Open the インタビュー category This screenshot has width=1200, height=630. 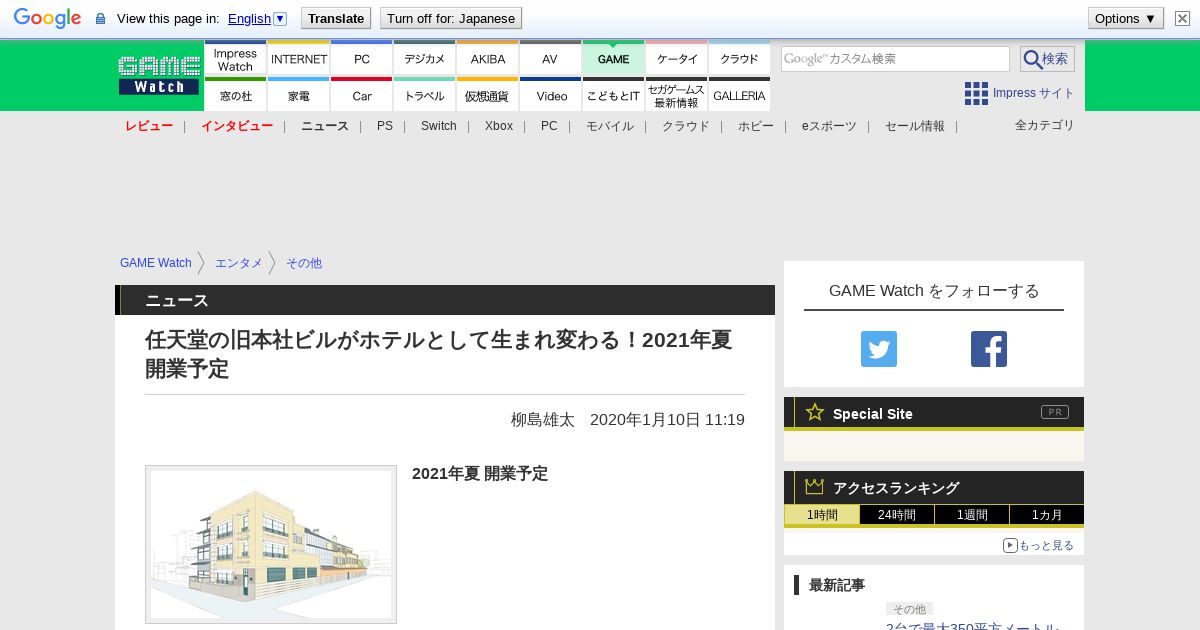pos(237,126)
